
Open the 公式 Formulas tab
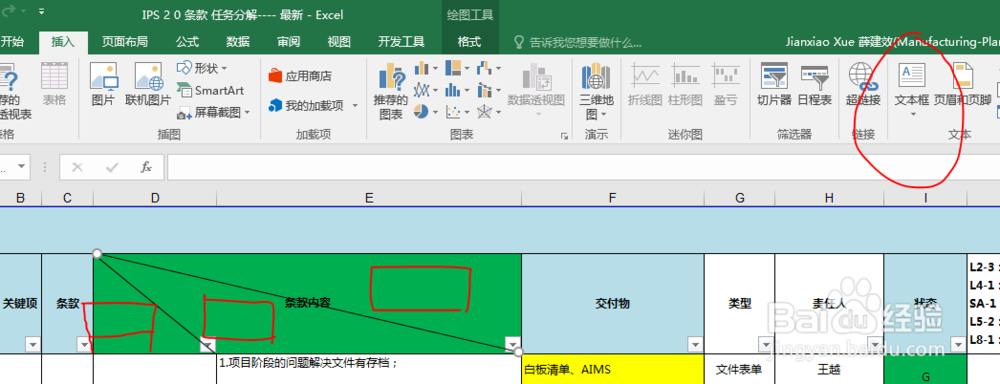pos(188,42)
